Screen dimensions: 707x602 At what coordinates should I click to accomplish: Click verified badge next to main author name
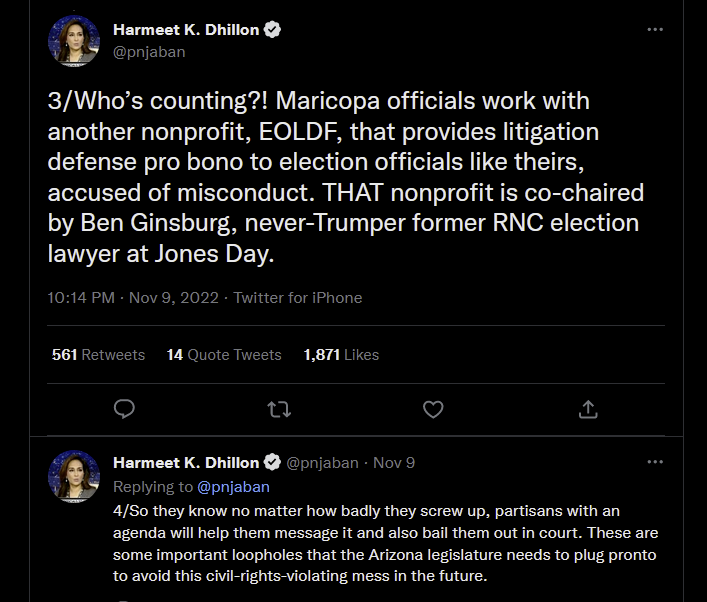point(272,30)
